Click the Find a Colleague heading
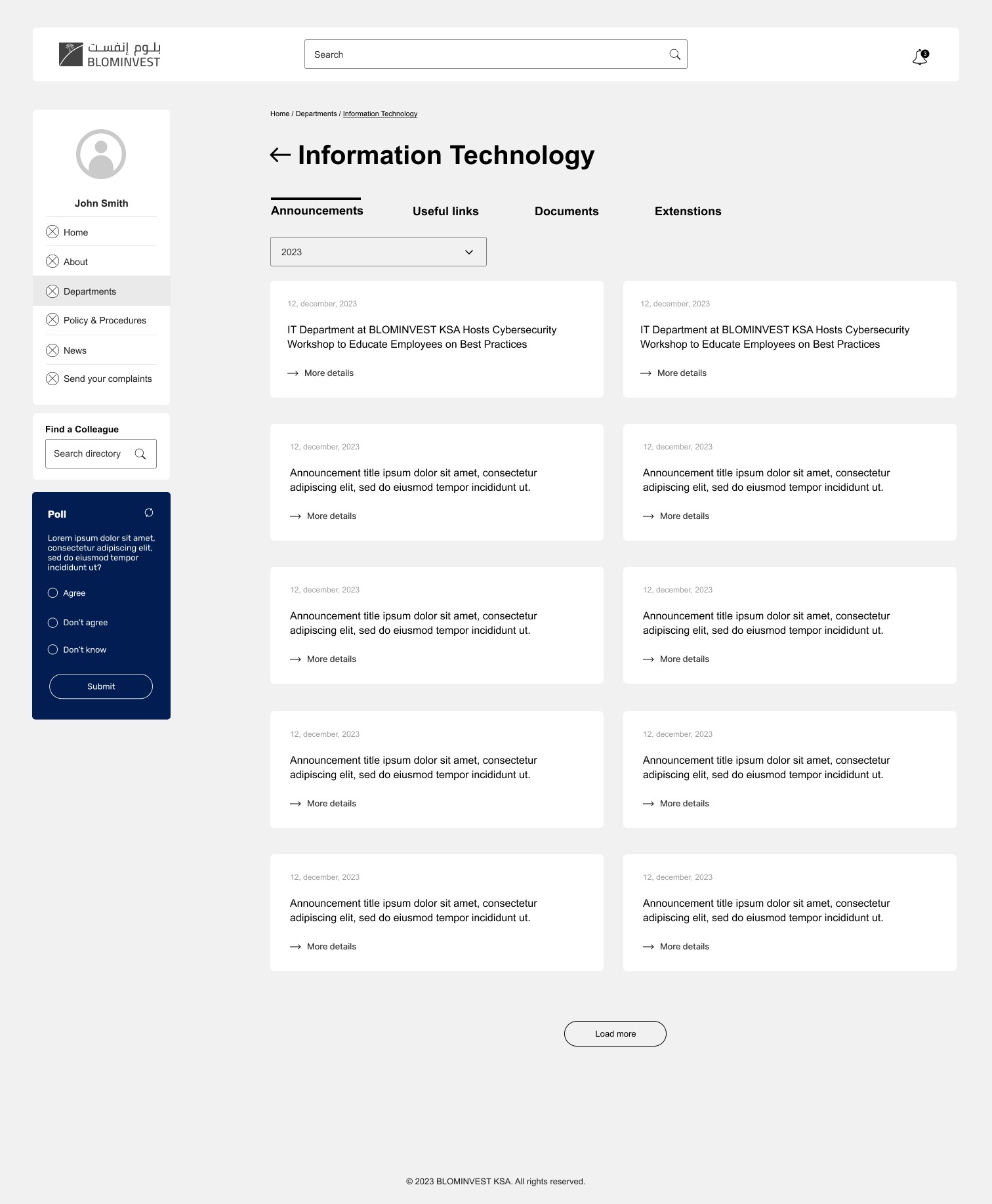Image resolution: width=992 pixels, height=1204 pixels. click(82, 429)
